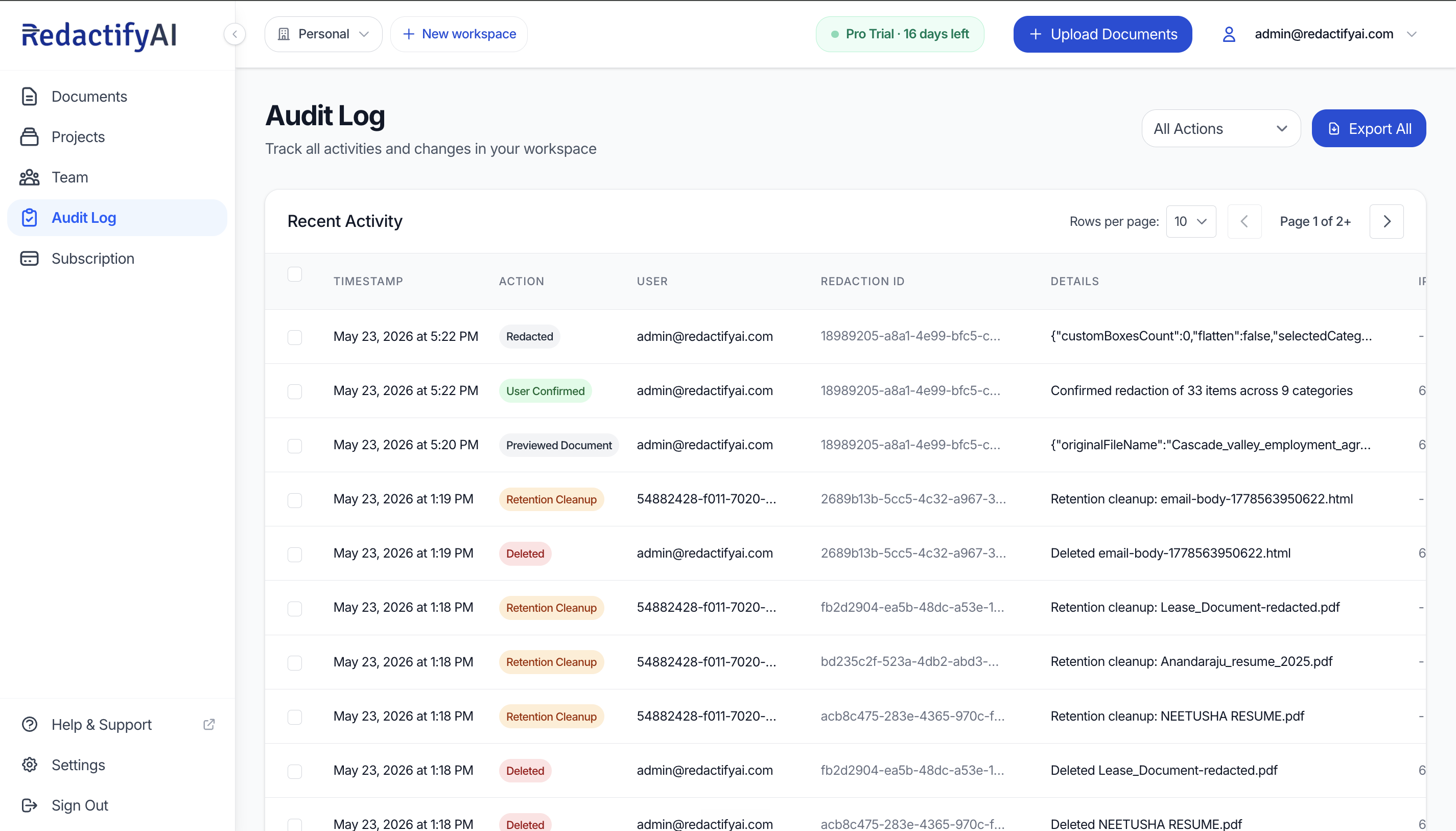Image resolution: width=1456 pixels, height=831 pixels.
Task: Click the New workspace button
Action: pyautogui.click(x=459, y=34)
